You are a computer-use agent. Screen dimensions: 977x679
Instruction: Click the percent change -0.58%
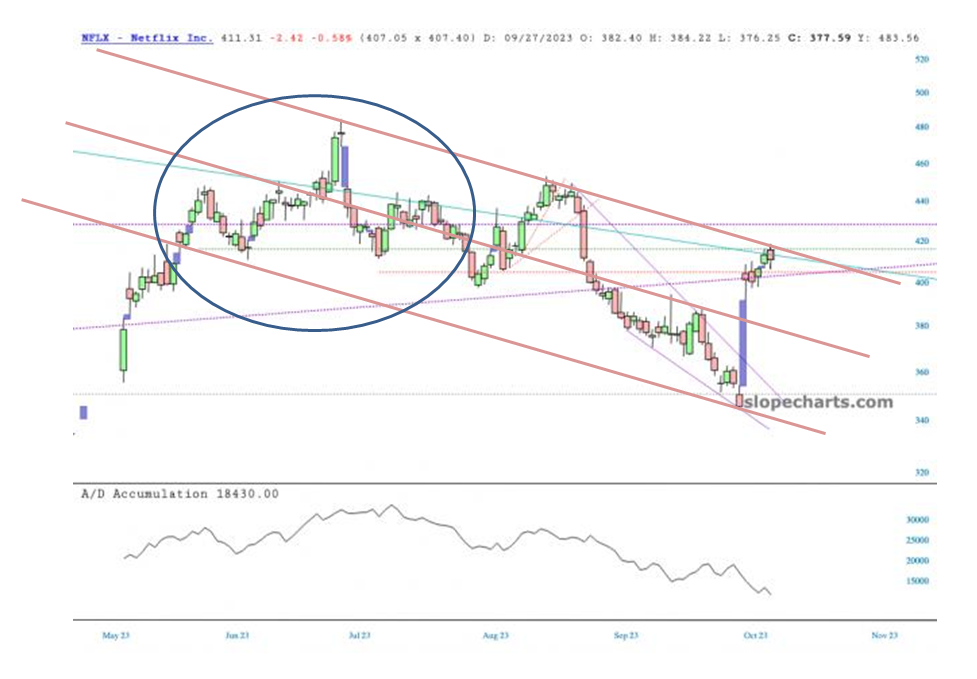331,38
